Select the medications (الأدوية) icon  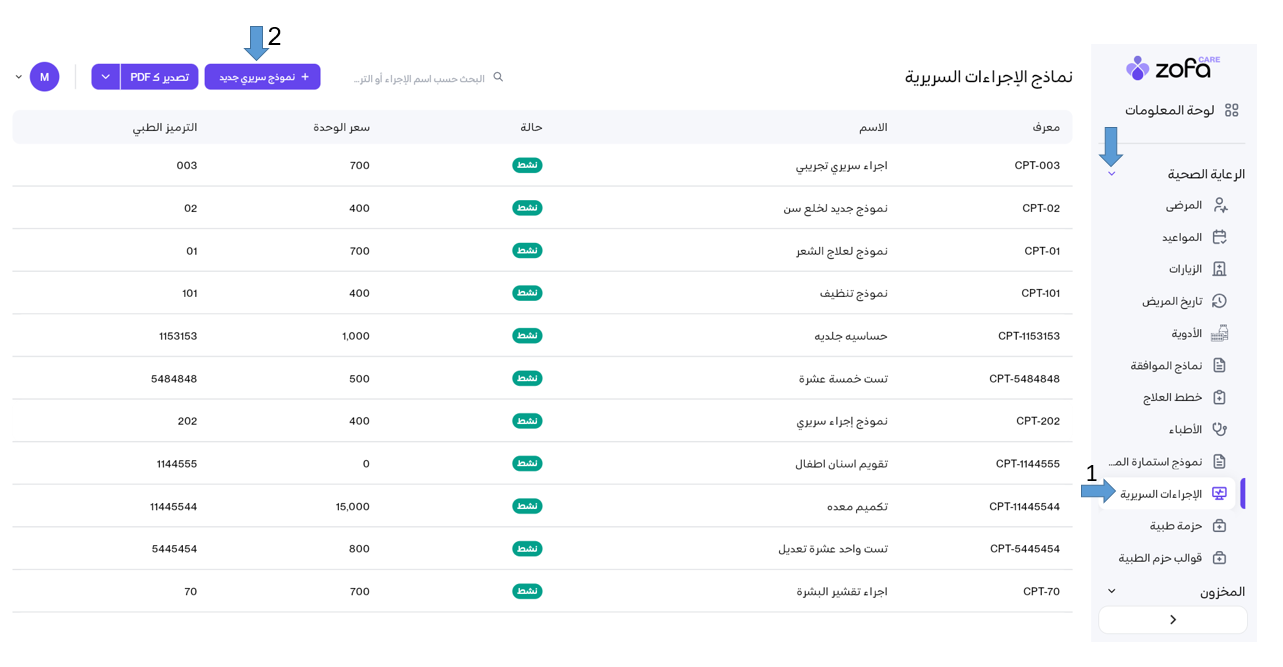click(x=1219, y=333)
